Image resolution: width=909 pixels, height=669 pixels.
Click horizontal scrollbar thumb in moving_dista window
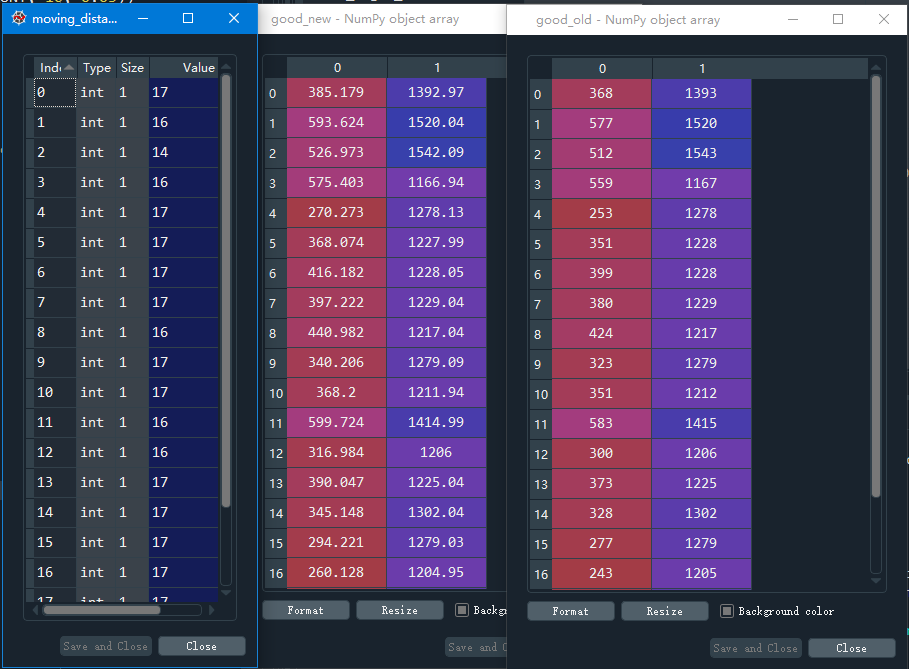102,610
